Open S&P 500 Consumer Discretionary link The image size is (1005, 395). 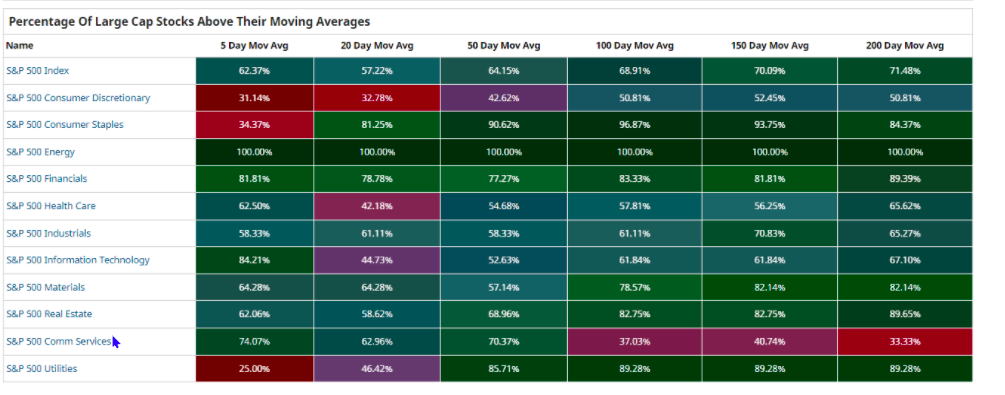click(78, 98)
